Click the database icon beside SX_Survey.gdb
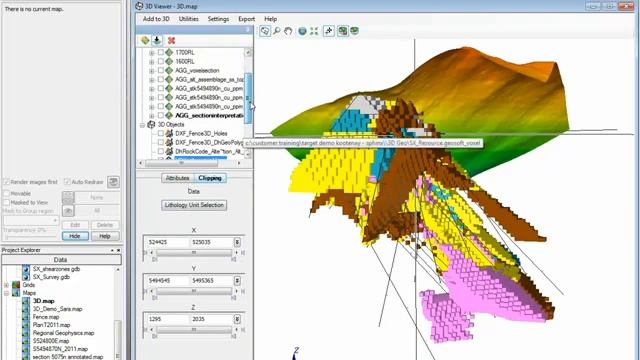This screenshot has height=360, width=640. (26, 277)
